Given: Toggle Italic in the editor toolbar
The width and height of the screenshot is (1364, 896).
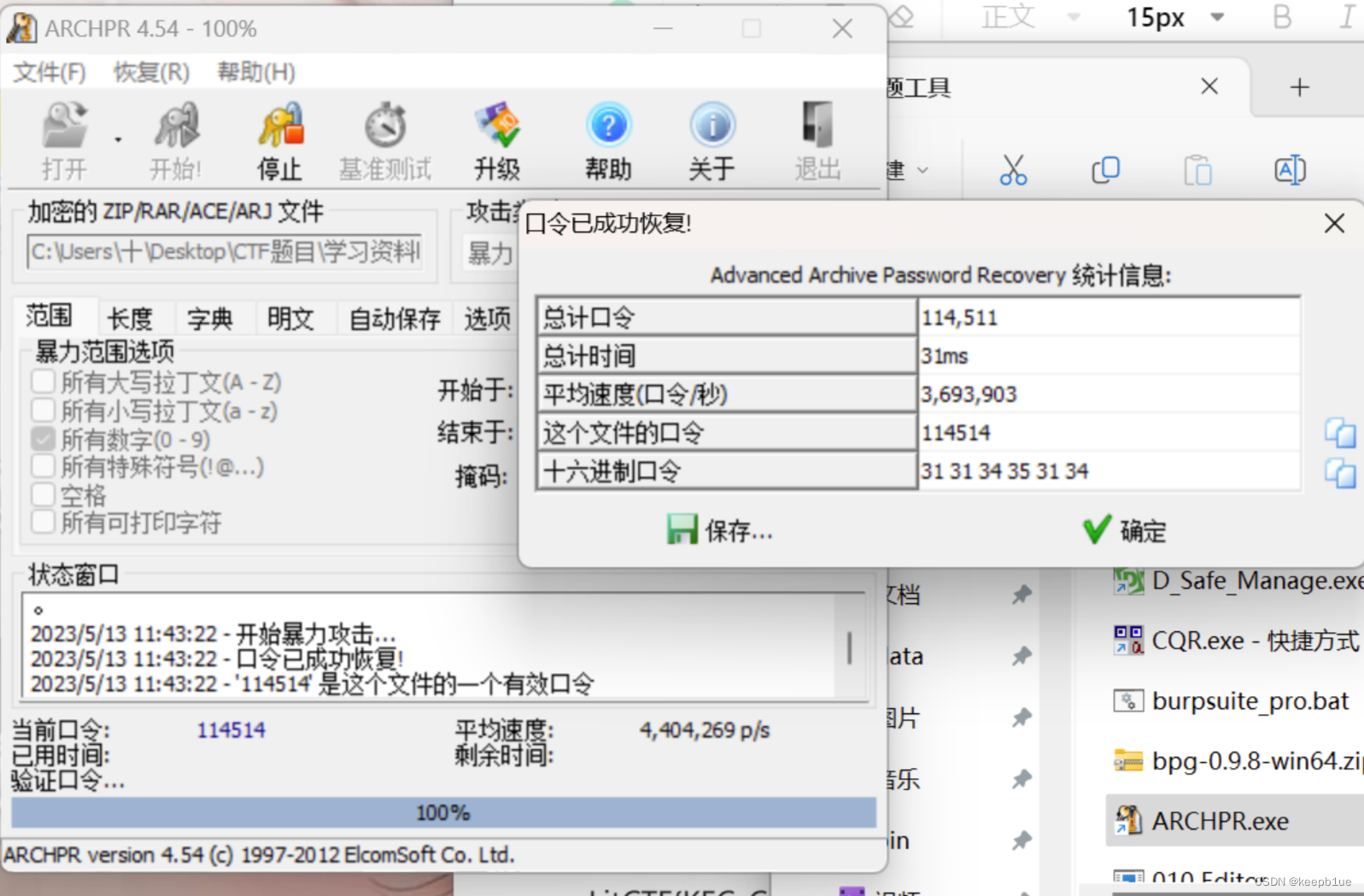Looking at the screenshot, I should [1347, 17].
